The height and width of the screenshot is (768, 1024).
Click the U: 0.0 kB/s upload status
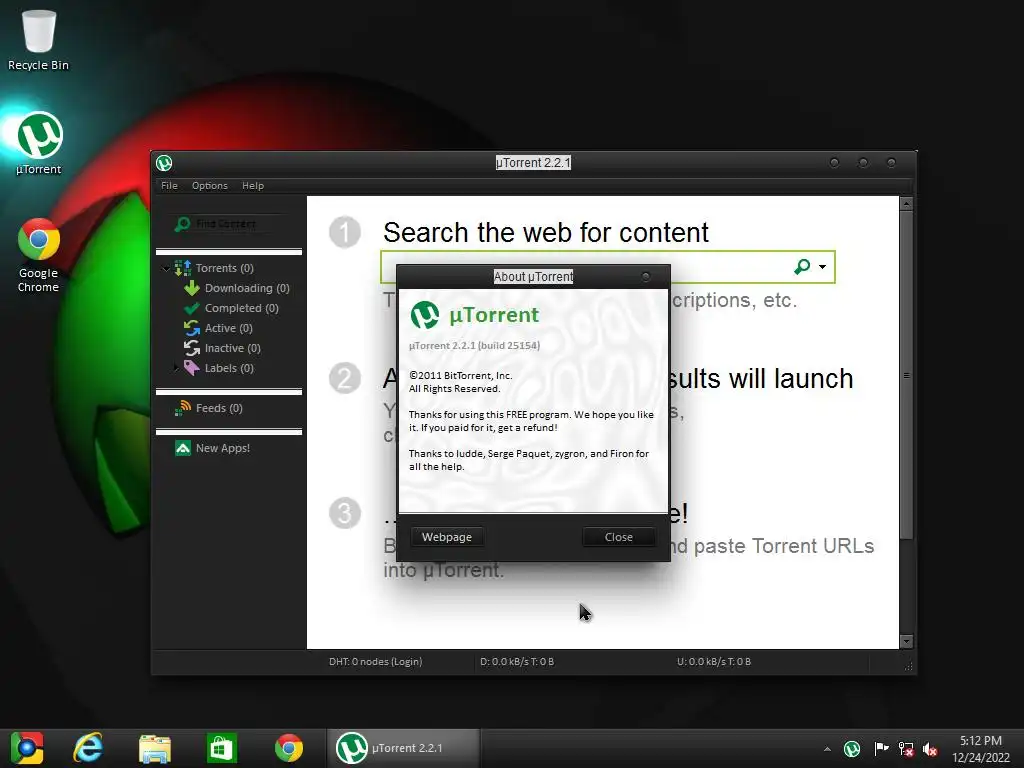point(714,662)
